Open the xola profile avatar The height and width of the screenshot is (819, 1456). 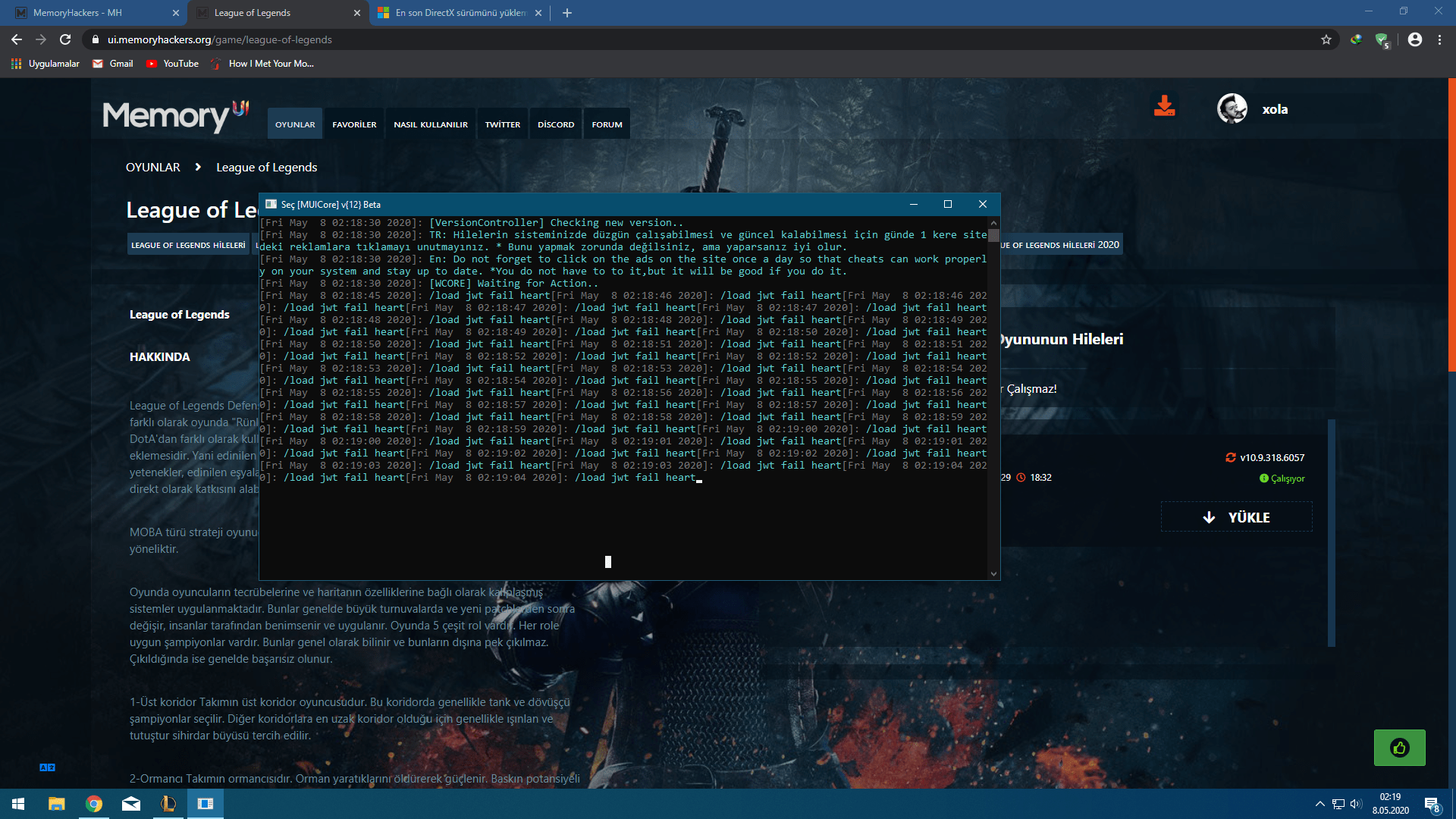(x=1232, y=108)
